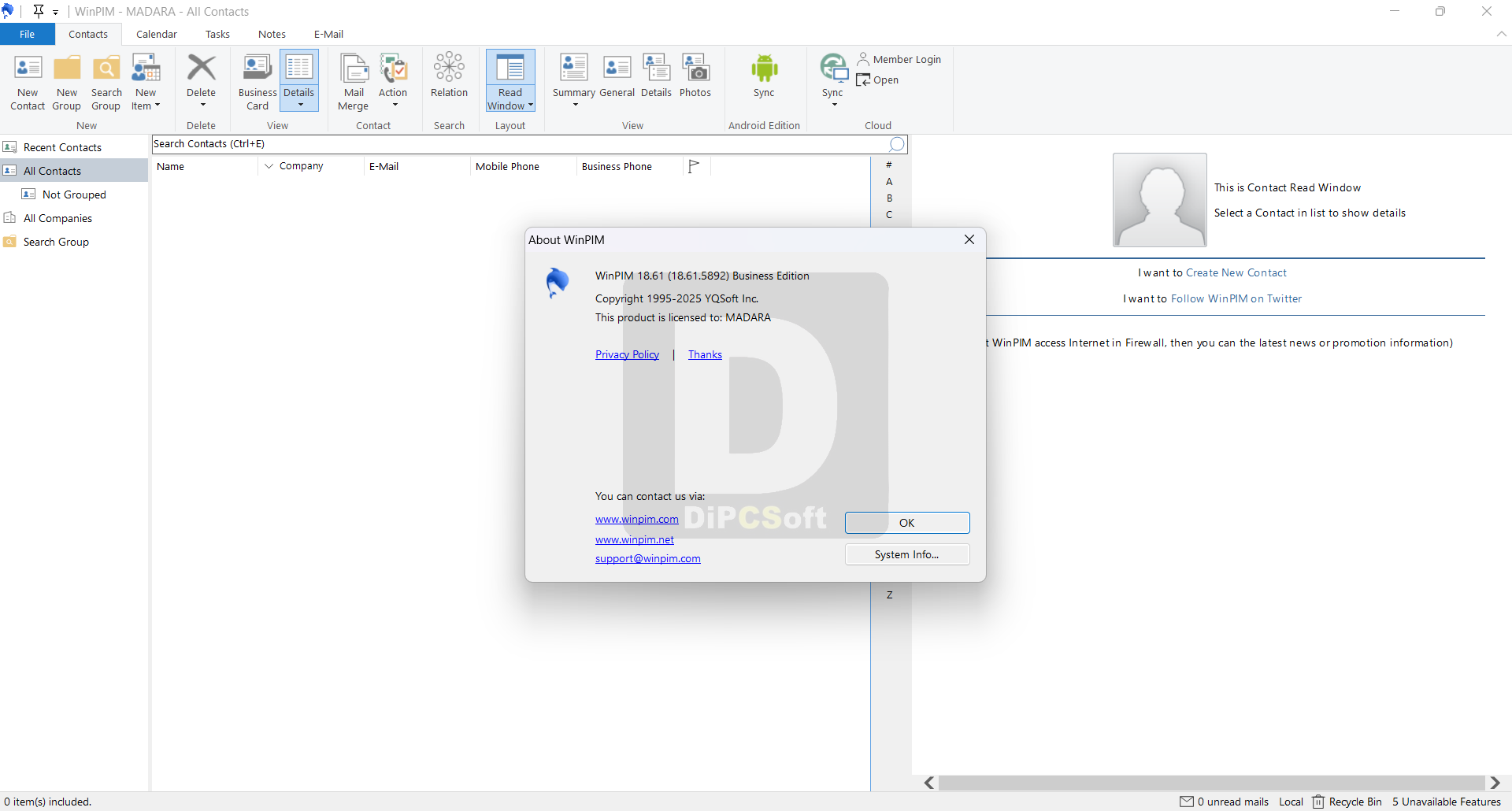1512x811 pixels.
Task: Close the About WinPIM dialog
Action: [x=969, y=239]
